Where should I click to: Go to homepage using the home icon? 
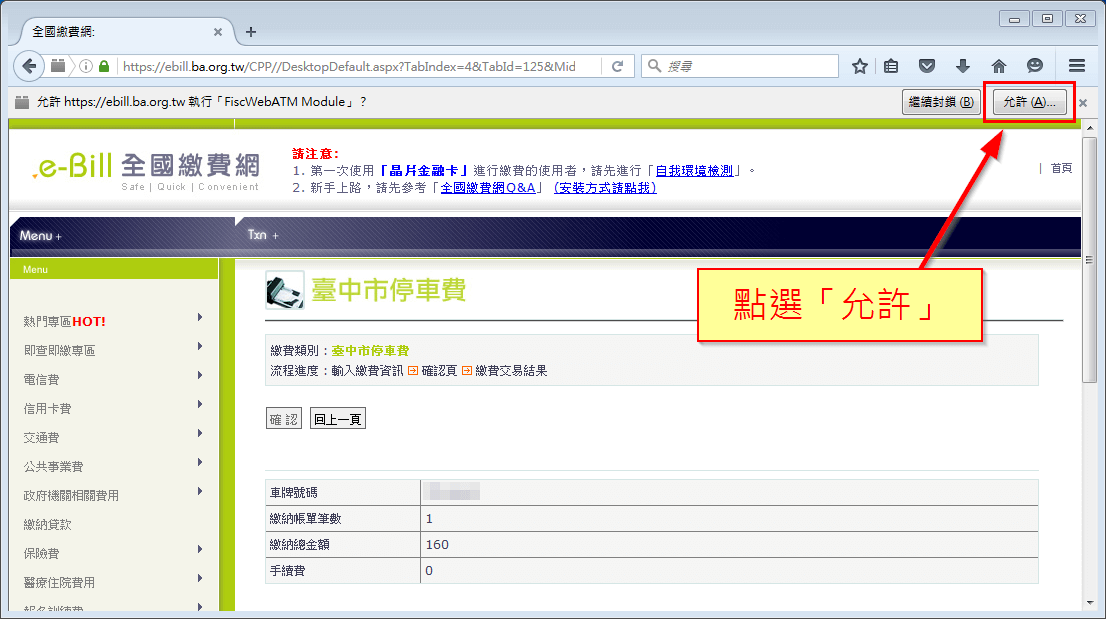998,65
